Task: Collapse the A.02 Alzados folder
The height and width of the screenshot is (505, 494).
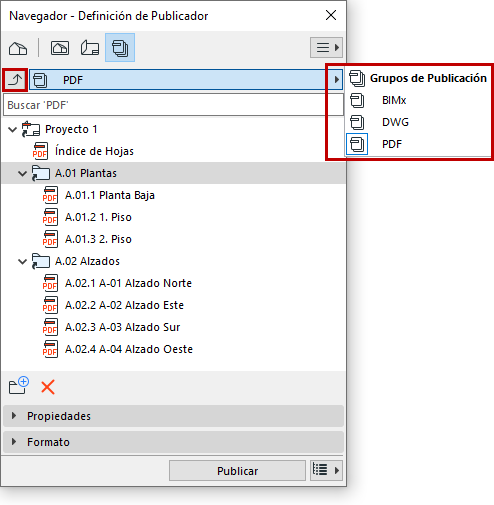Action: tap(22, 261)
